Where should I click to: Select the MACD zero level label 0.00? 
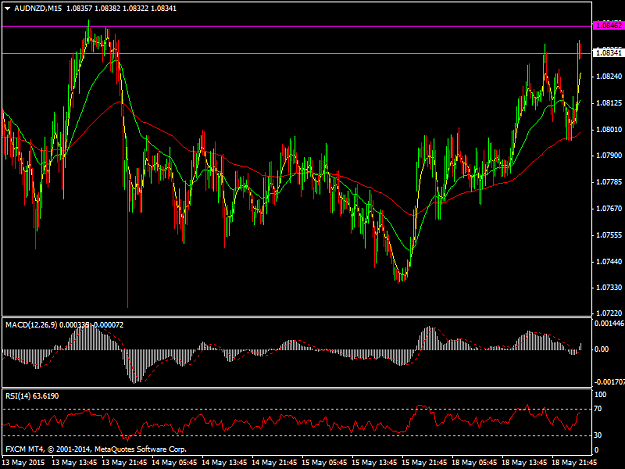click(601, 349)
